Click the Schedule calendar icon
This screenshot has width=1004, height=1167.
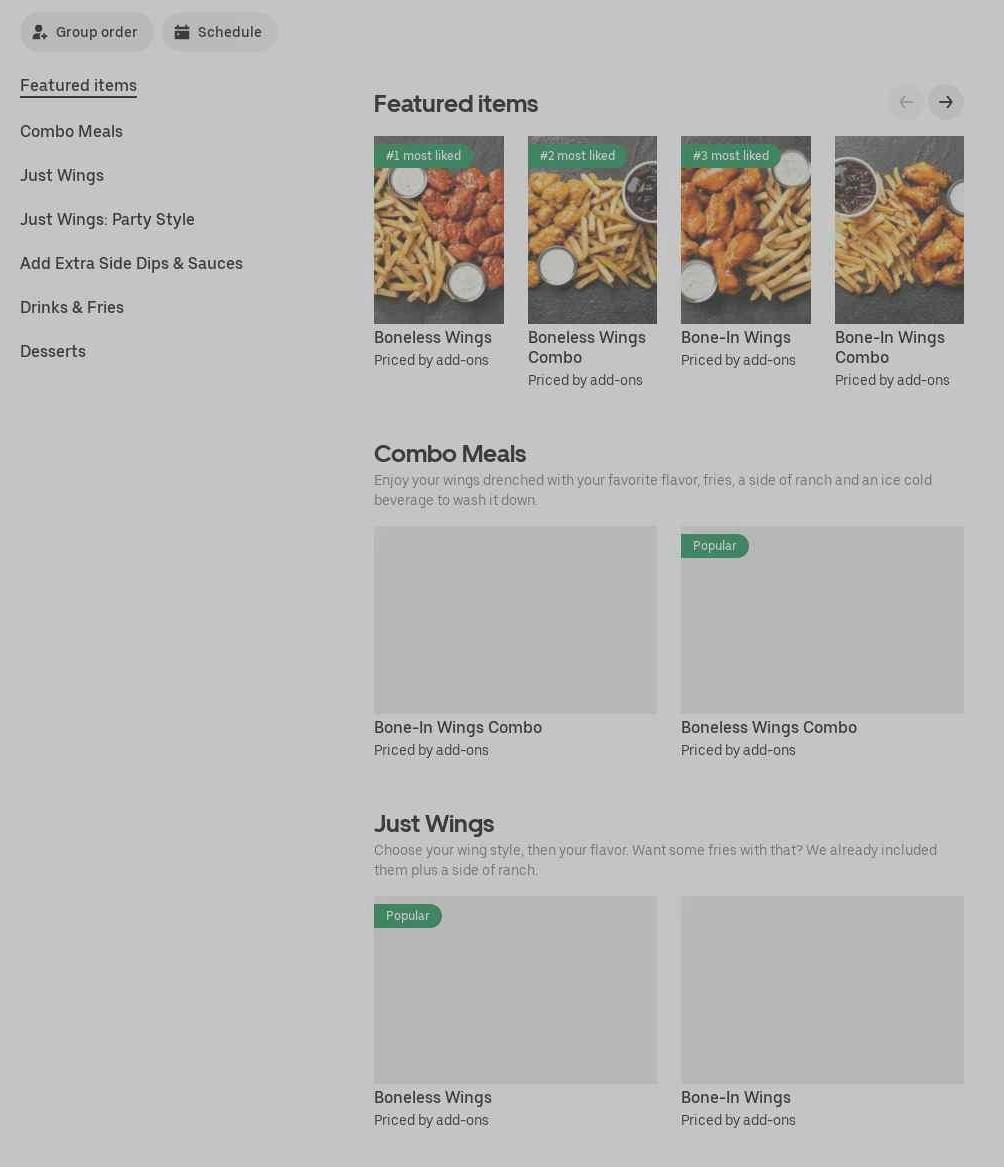pyautogui.click(x=182, y=32)
